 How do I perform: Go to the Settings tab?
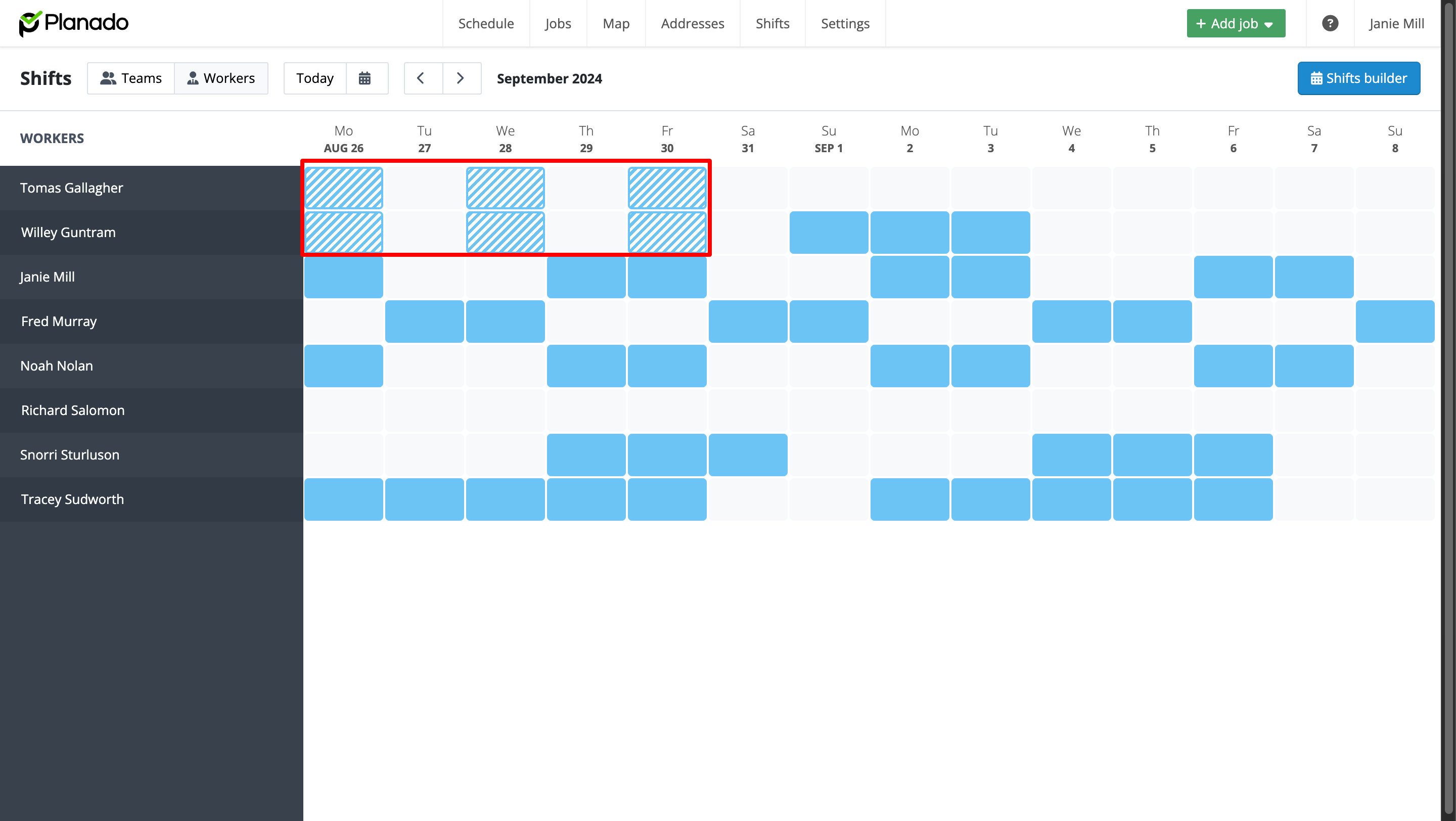click(x=844, y=23)
